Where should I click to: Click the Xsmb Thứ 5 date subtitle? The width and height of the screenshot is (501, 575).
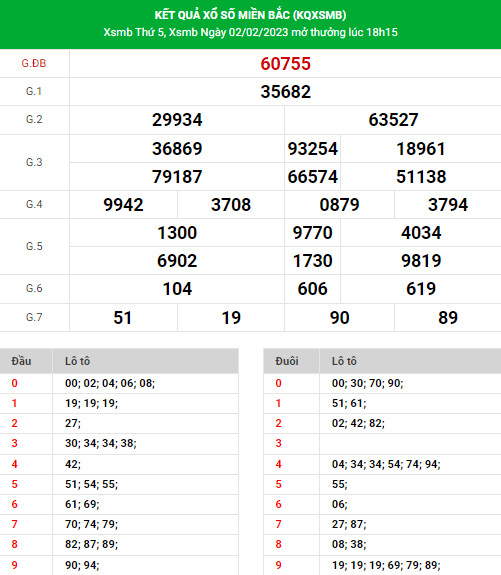point(250,32)
